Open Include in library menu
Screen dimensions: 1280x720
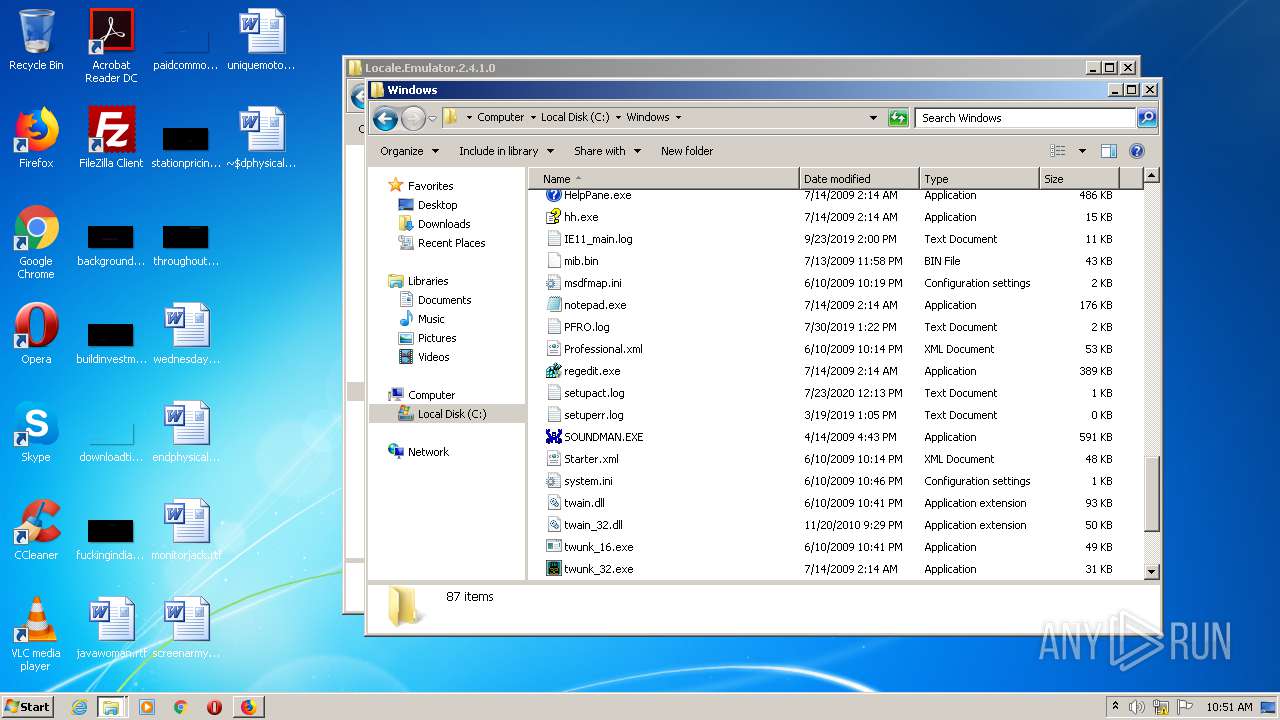[x=507, y=151]
